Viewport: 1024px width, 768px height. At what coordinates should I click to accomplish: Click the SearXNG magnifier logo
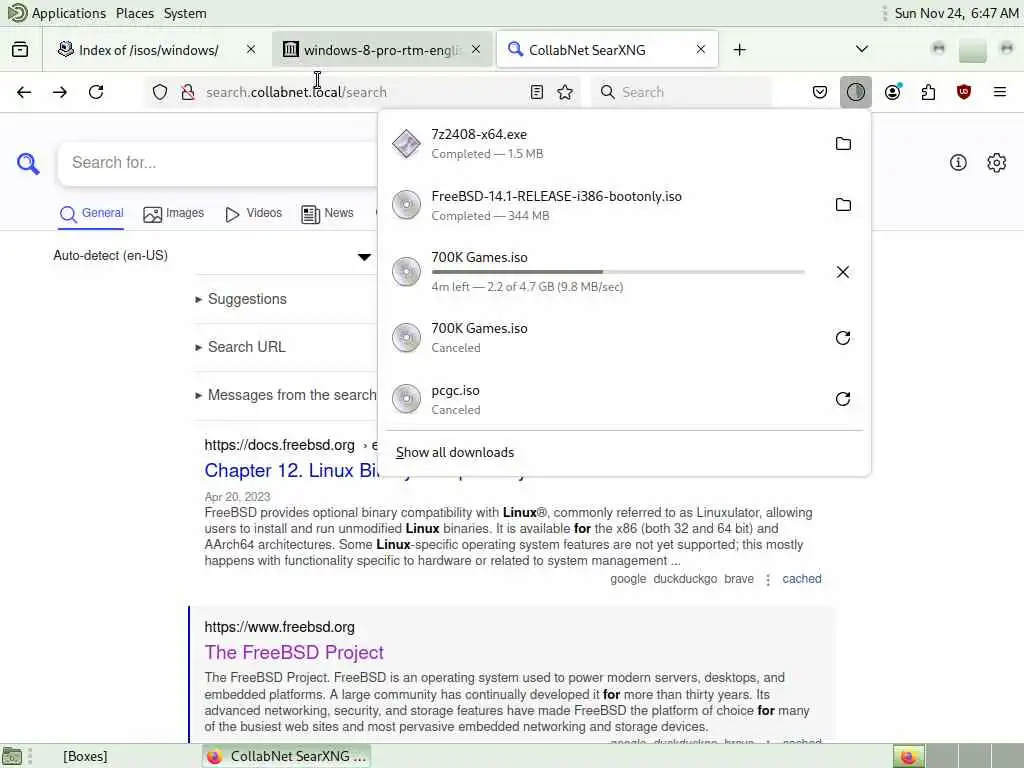coord(28,163)
